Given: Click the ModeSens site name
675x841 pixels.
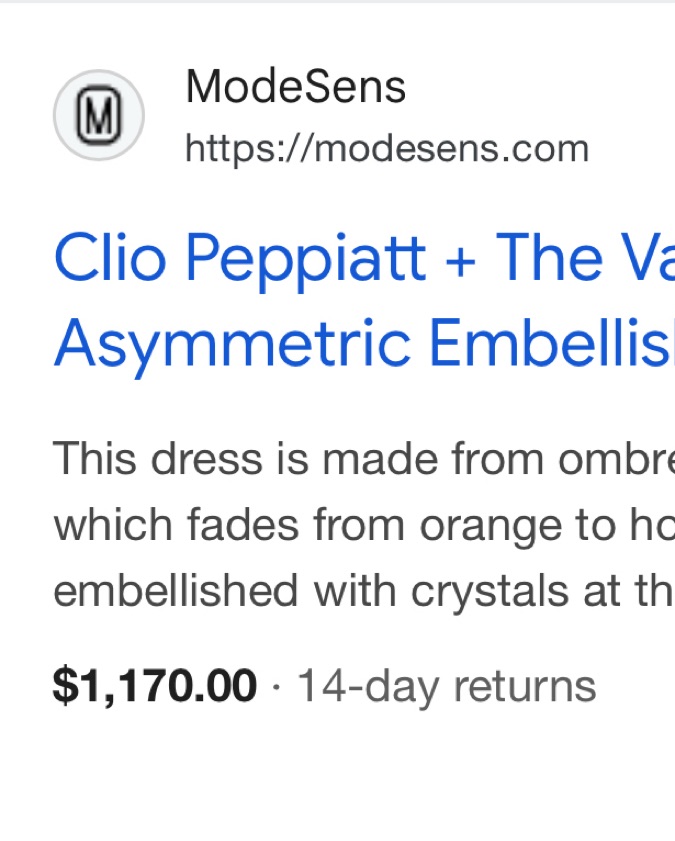Looking at the screenshot, I should 295,87.
